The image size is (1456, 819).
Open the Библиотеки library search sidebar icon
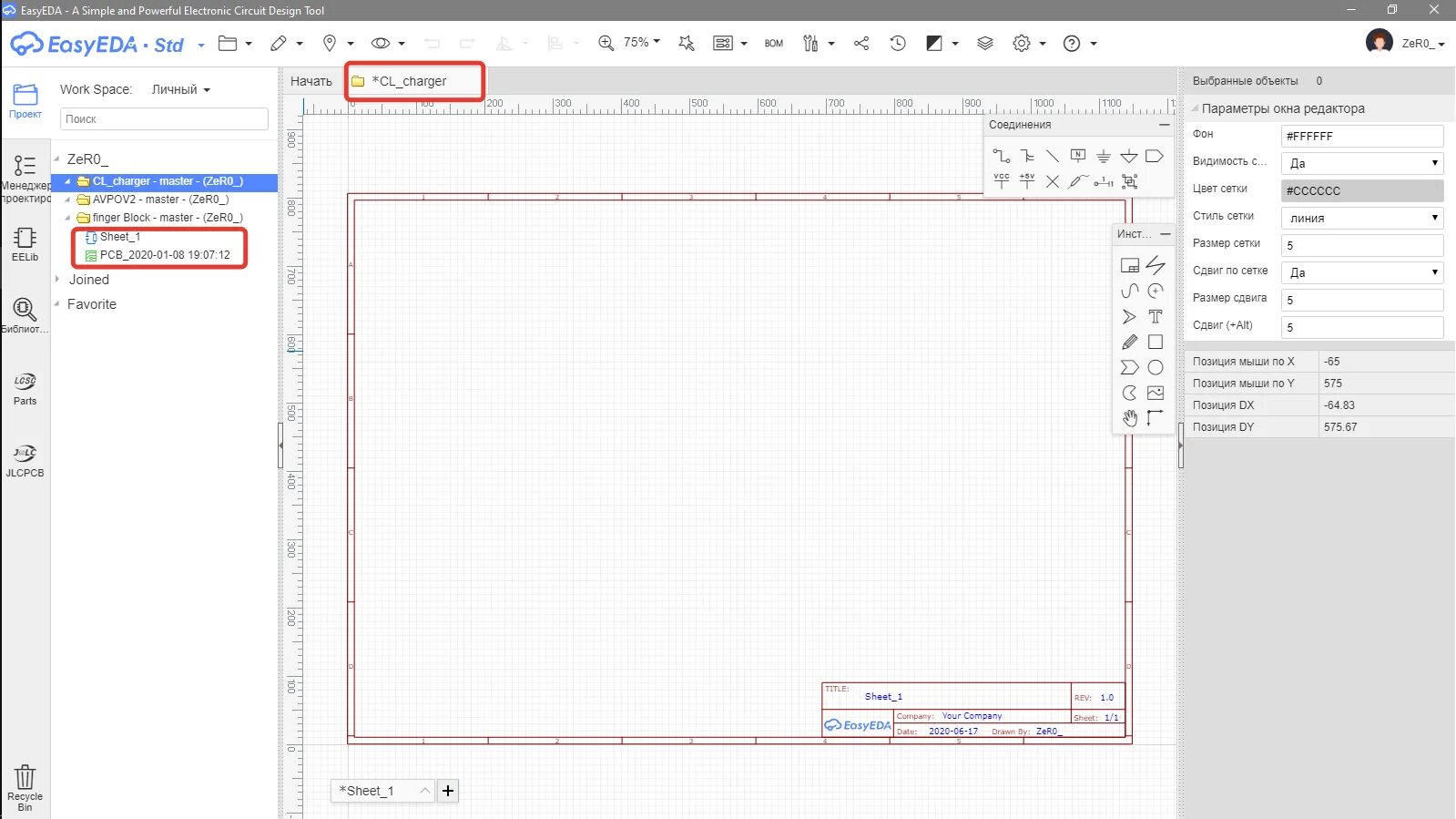pyautogui.click(x=25, y=315)
